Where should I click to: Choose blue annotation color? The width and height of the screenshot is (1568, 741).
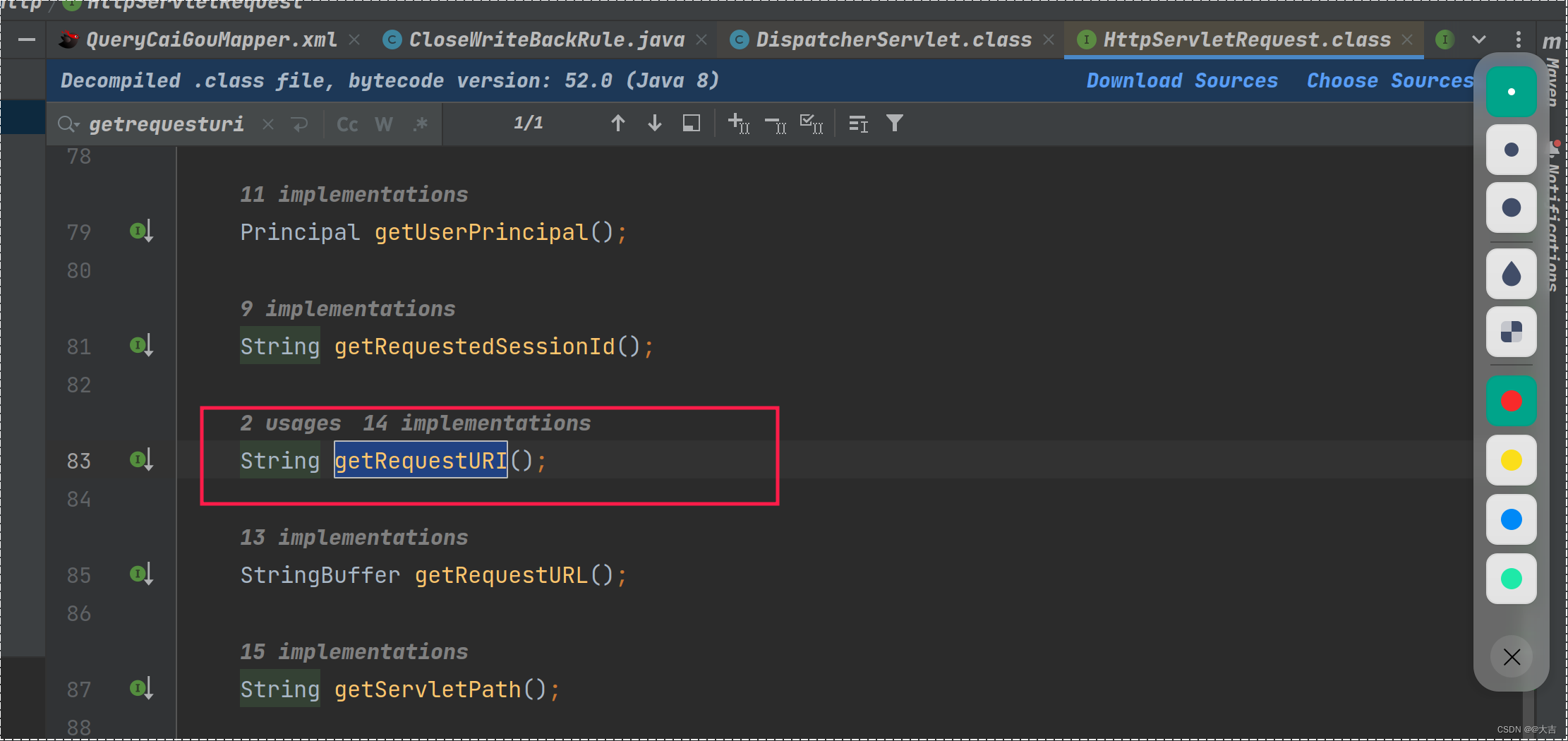(x=1511, y=519)
